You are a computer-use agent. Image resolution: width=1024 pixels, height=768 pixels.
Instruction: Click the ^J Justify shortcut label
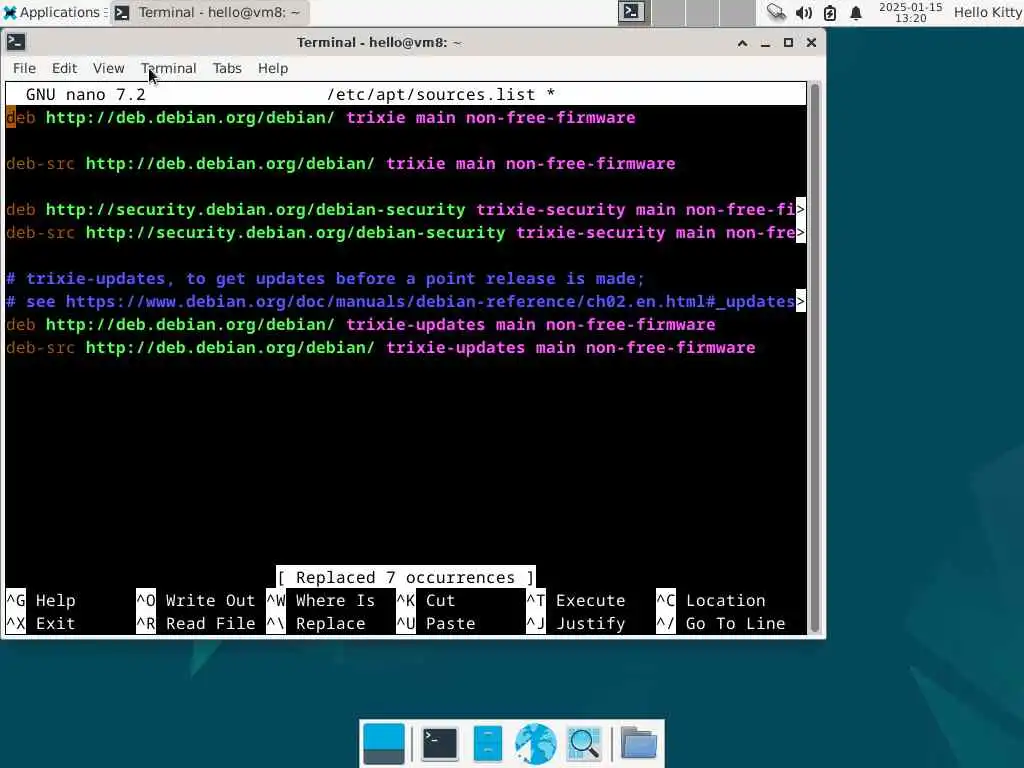pos(576,624)
